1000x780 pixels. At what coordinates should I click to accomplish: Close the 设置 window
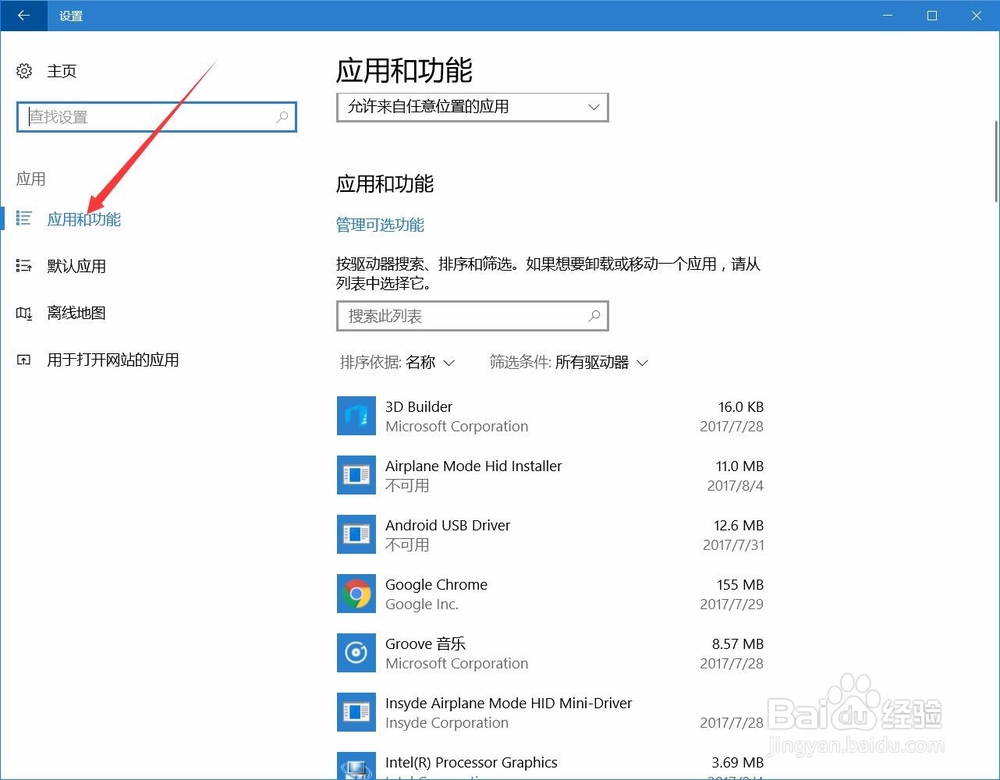point(976,15)
